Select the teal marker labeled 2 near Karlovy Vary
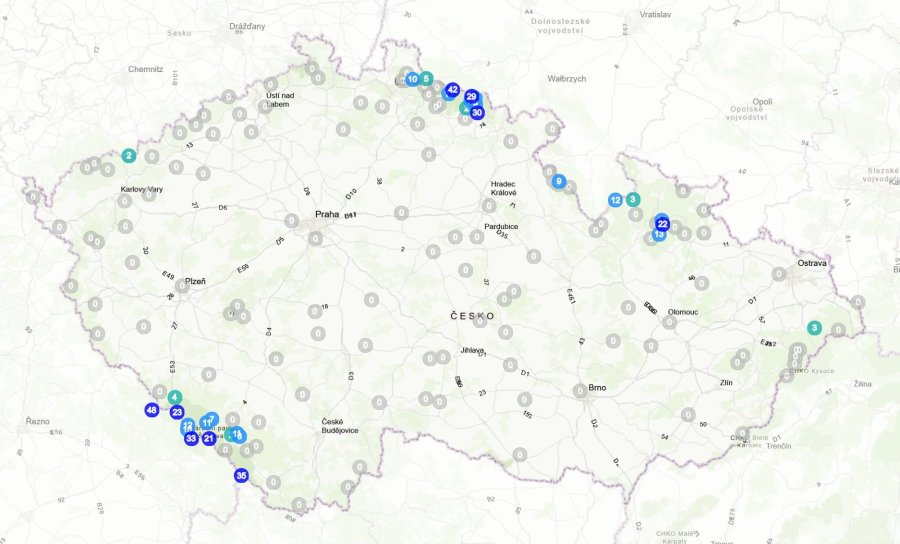This screenshot has width=900, height=544. 129,155
